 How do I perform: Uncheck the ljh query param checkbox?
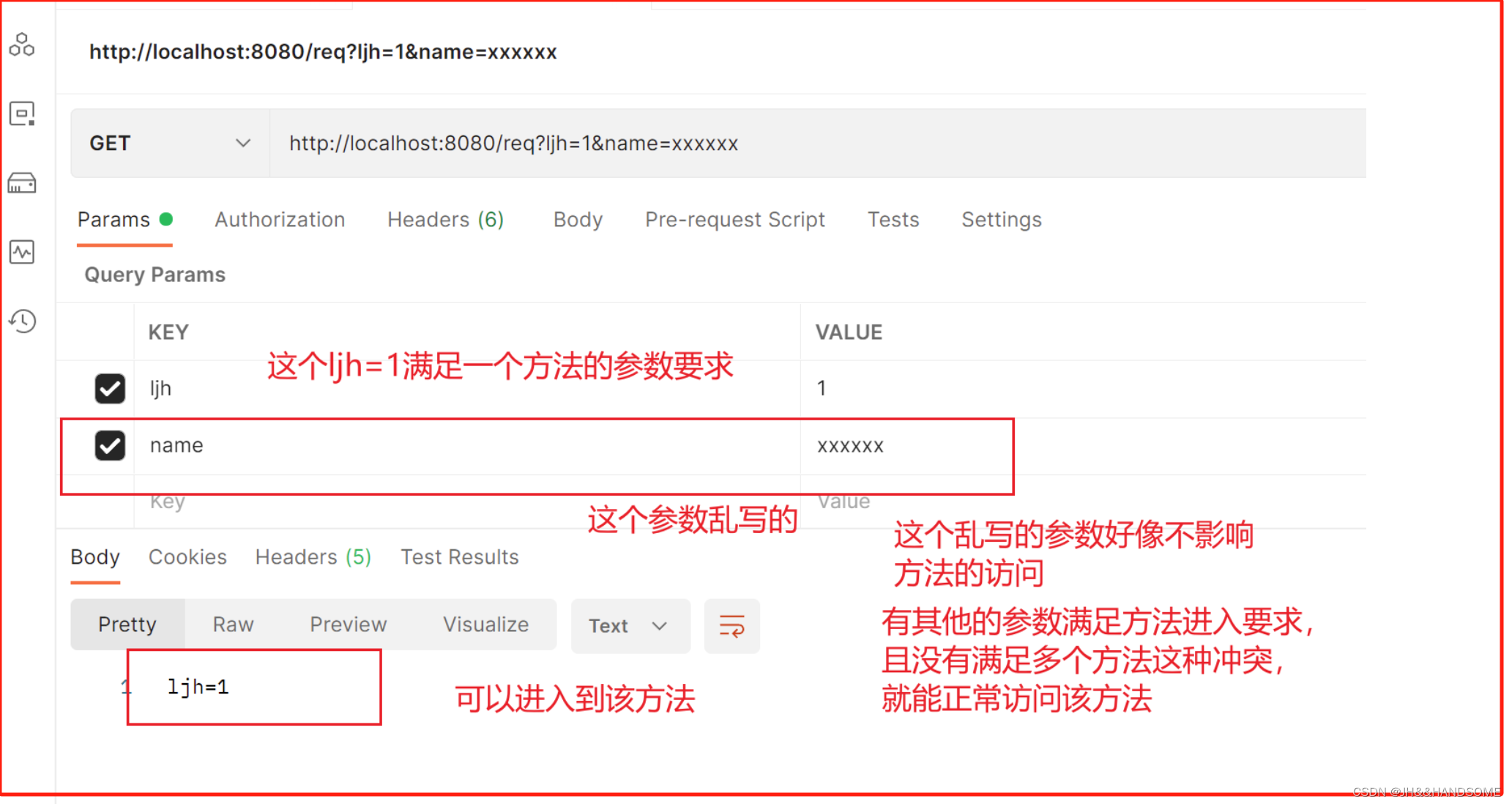click(110, 388)
